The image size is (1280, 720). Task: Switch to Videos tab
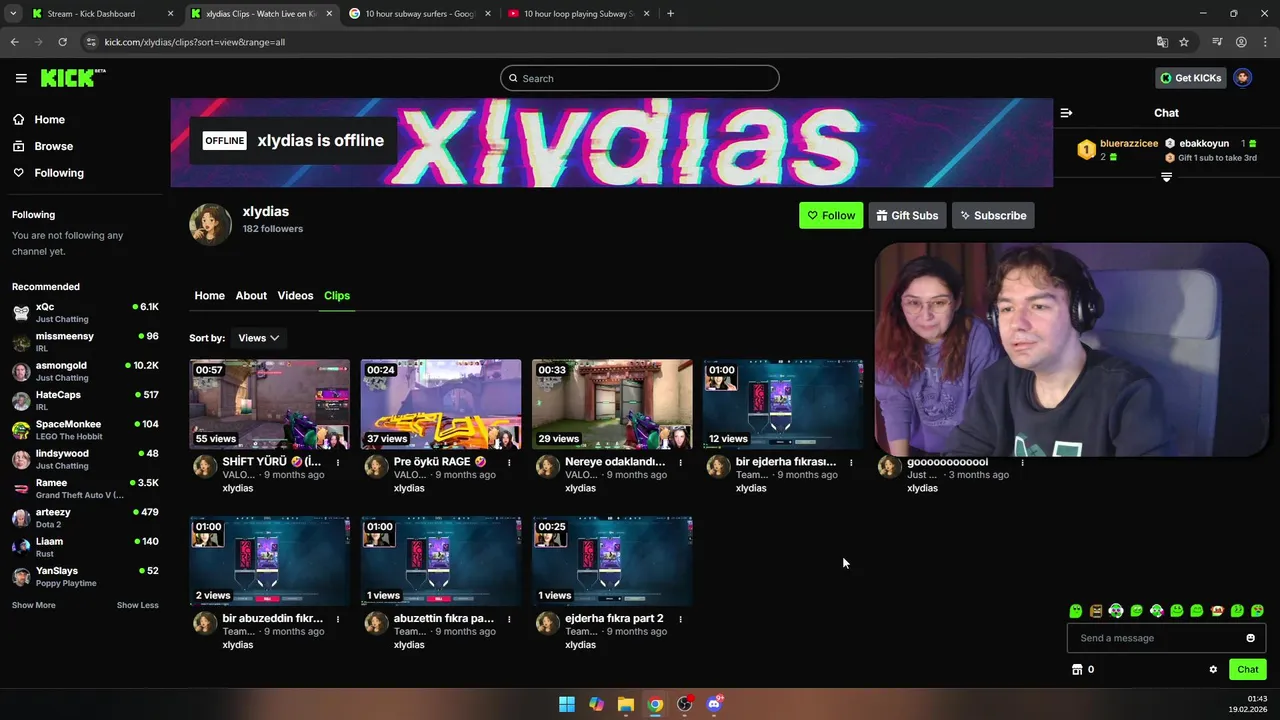[295, 296]
